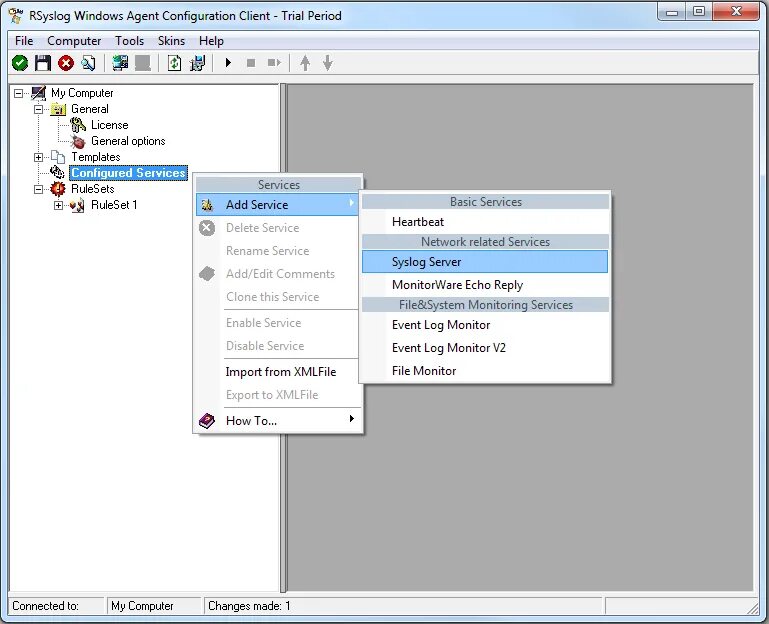Choose Add Service from context menu

tap(278, 205)
